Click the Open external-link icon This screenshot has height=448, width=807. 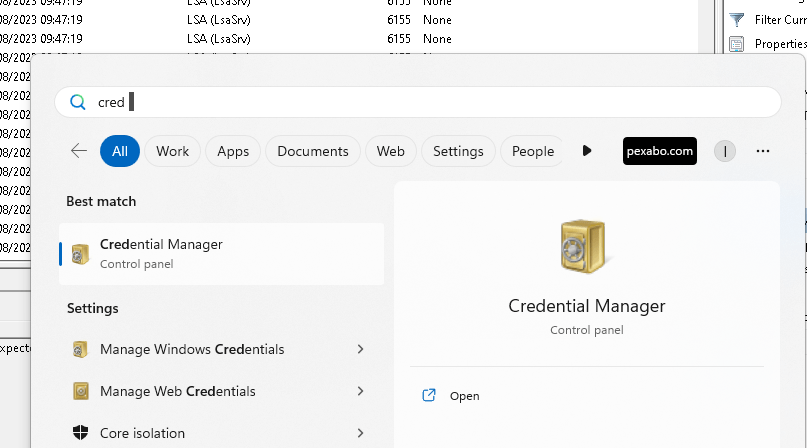click(x=429, y=395)
